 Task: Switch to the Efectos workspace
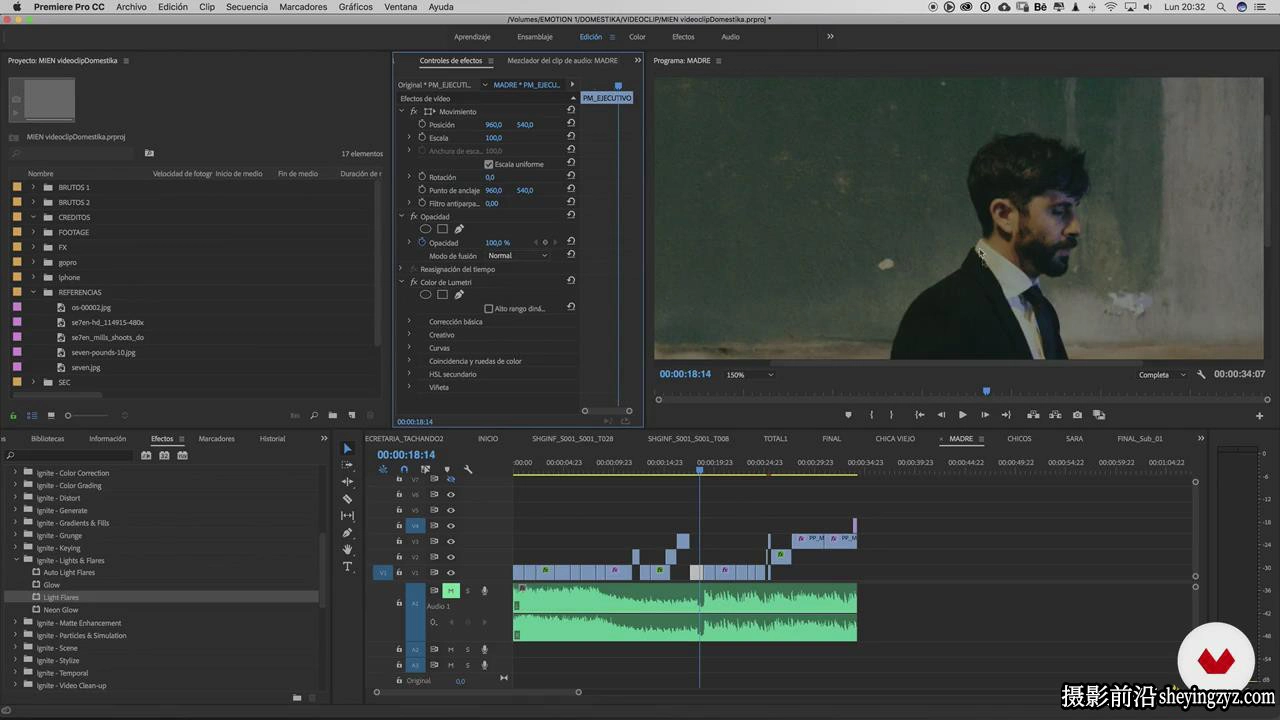point(683,37)
